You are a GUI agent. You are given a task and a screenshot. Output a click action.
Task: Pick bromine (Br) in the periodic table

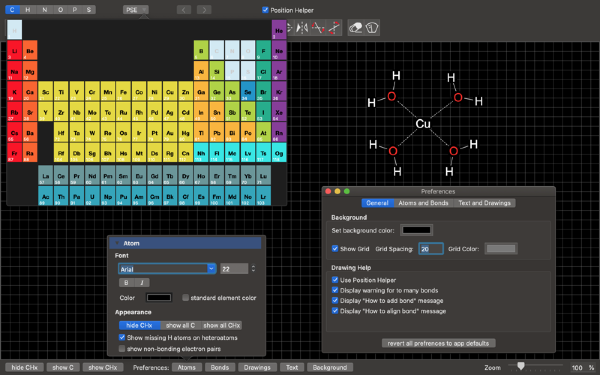263,91
